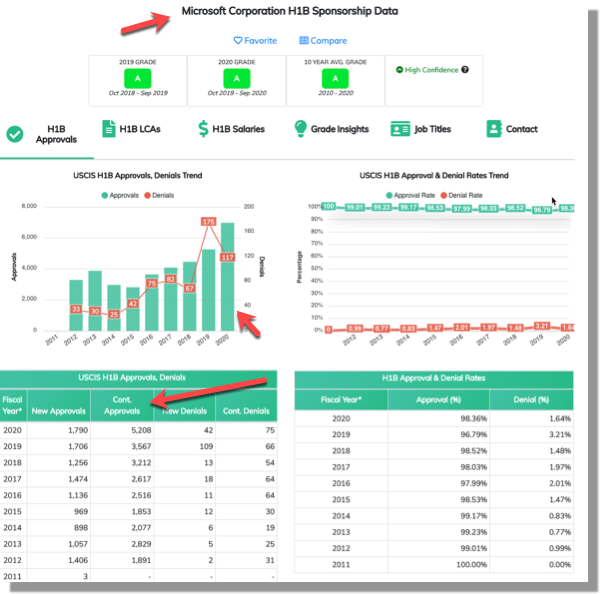Click the New Approvals column header
The width and height of the screenshot is (600, 594).
pos(59,406)
